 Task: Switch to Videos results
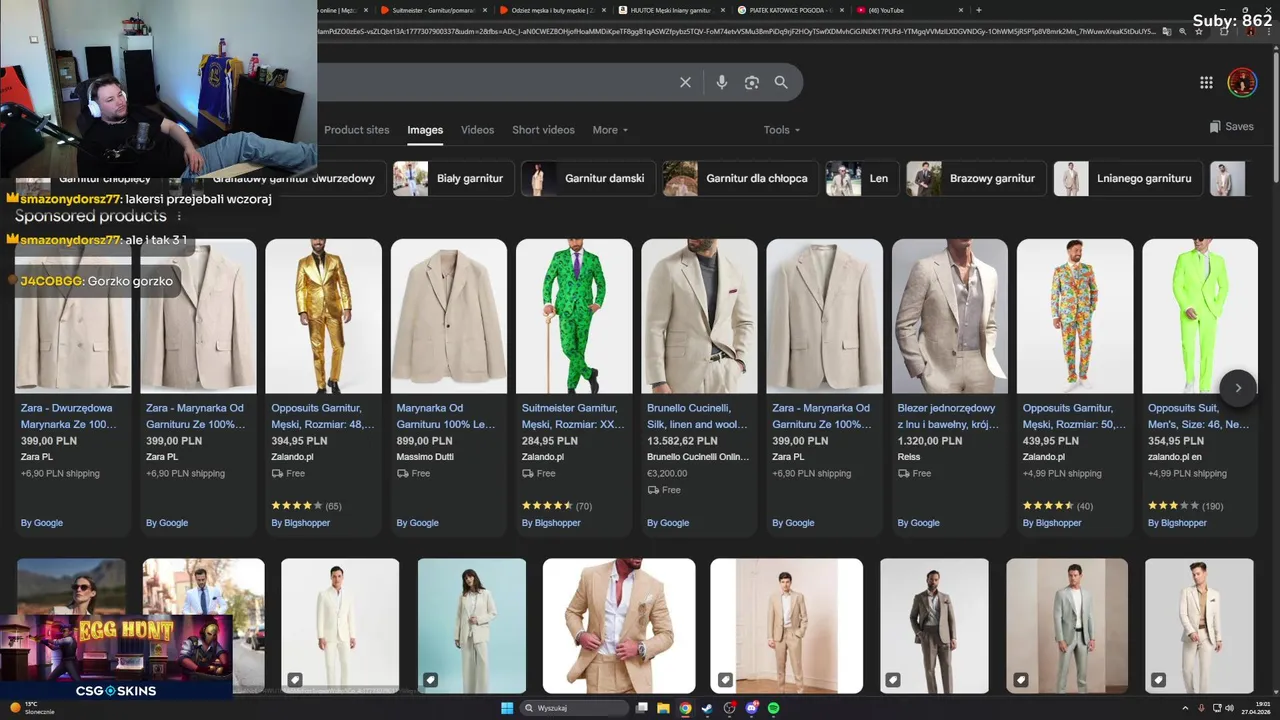(477, 130)
